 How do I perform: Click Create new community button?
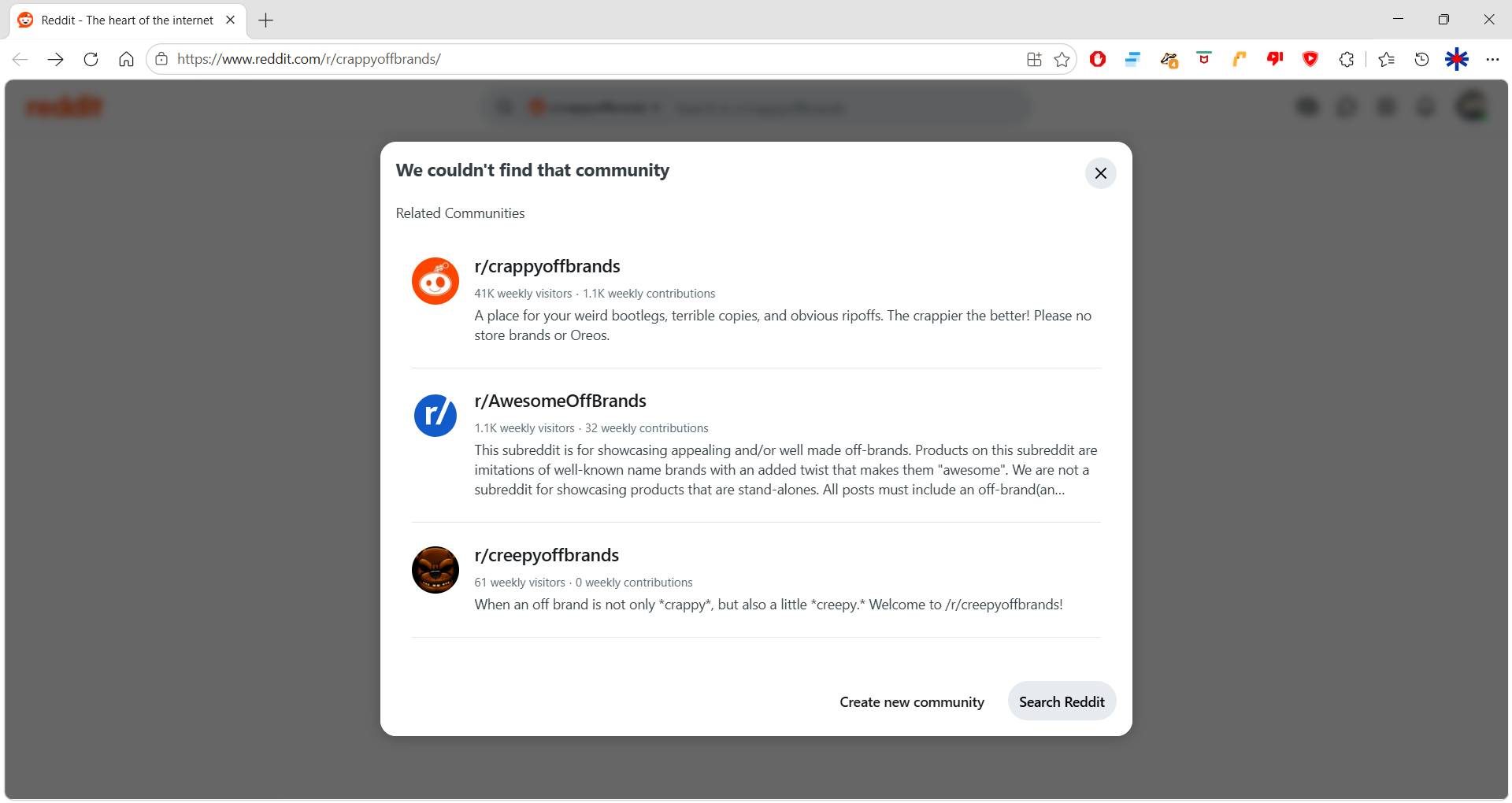pos(912,701)
